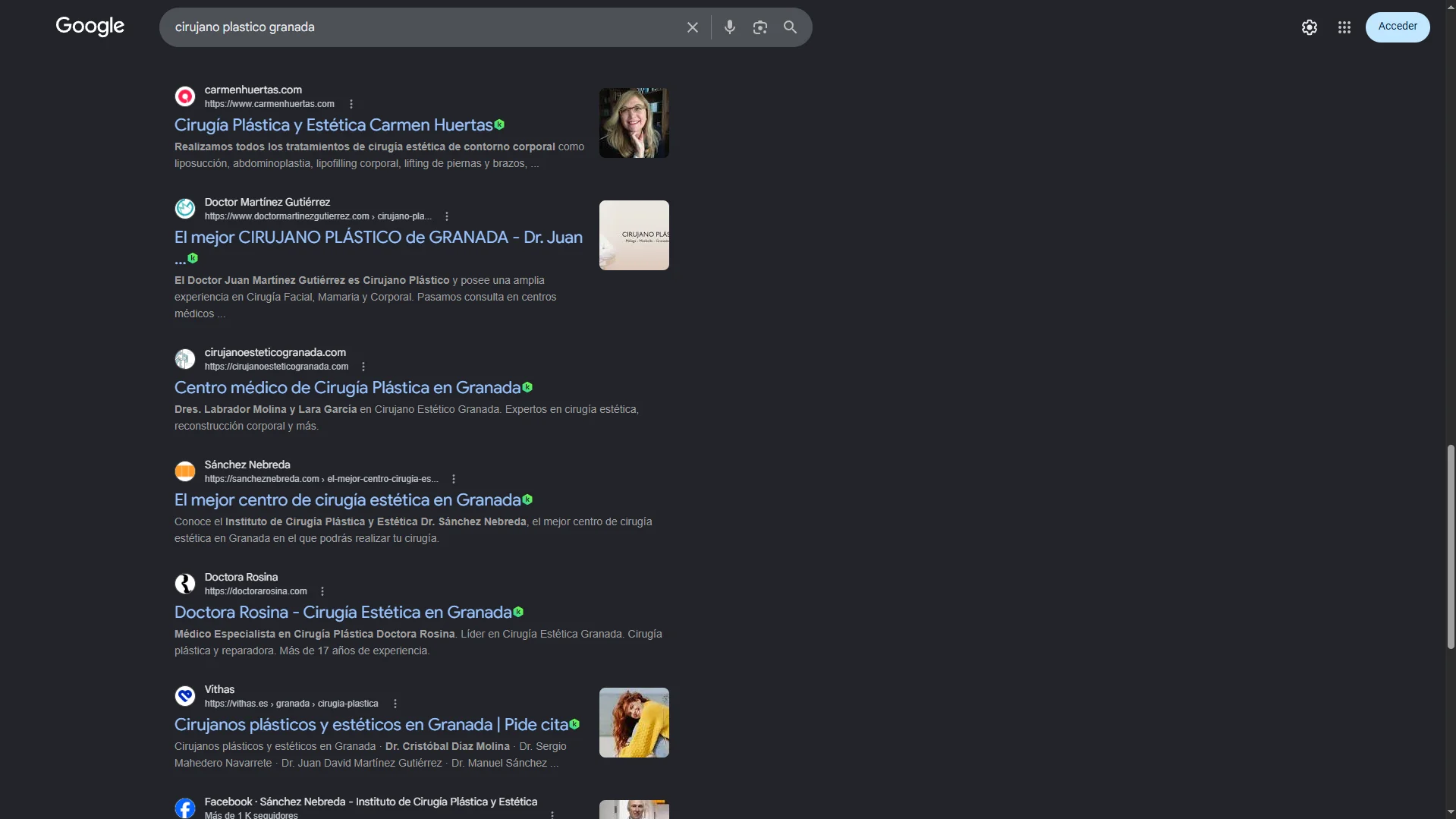
Task: Click the Google logo
Action: tap(90, 27)
